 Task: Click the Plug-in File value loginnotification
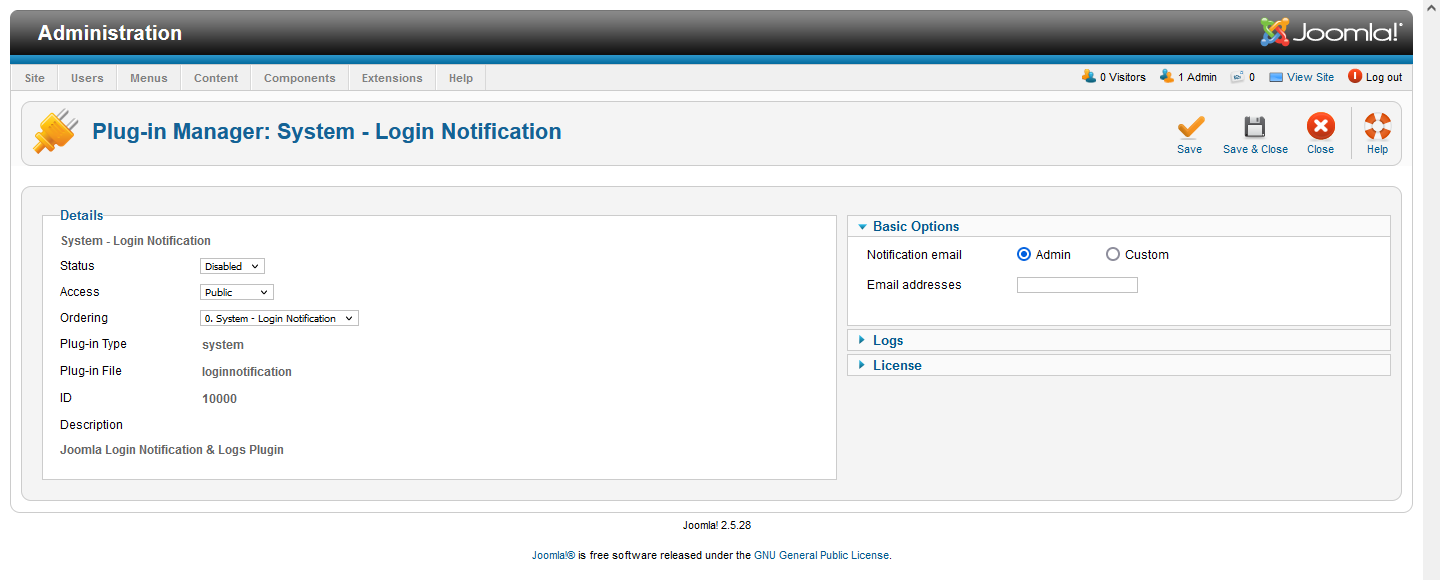coord(247,372)
